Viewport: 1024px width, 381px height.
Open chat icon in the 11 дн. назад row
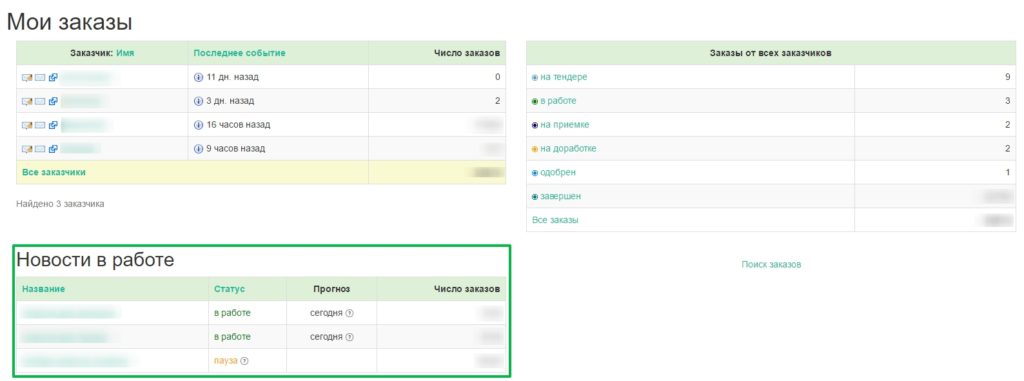tap(27, 77)
